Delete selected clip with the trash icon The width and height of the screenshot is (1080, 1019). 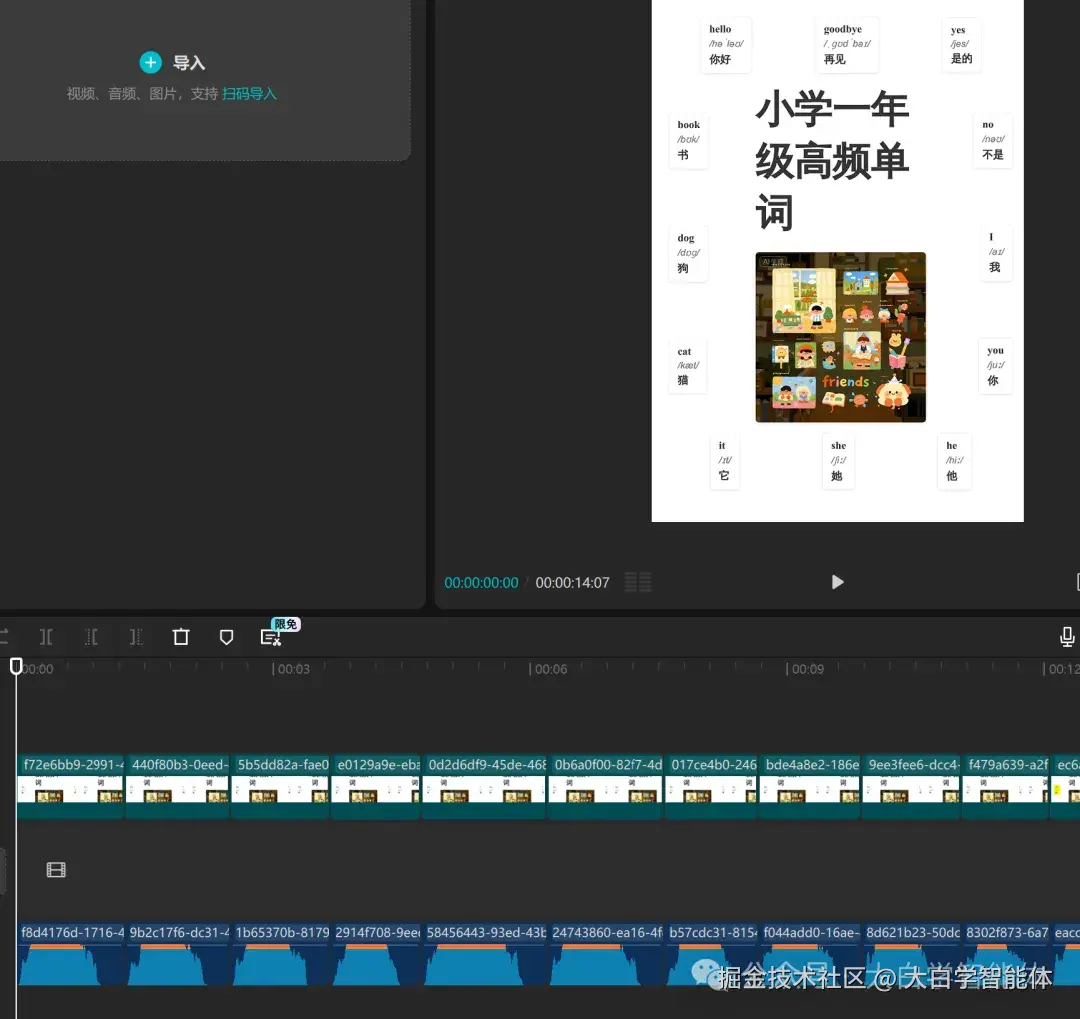[181, 637]
